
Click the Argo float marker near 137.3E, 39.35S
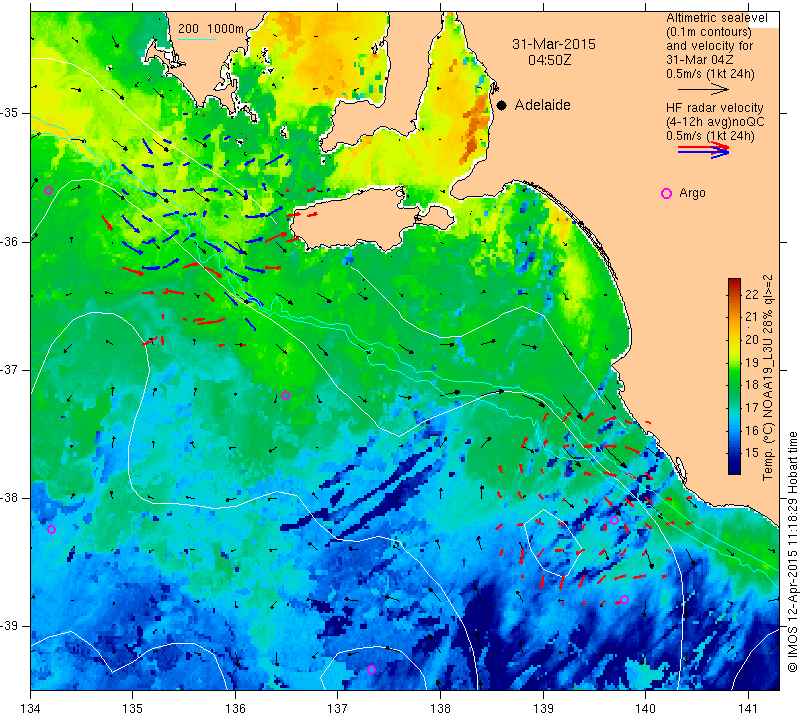click(371, 669)
